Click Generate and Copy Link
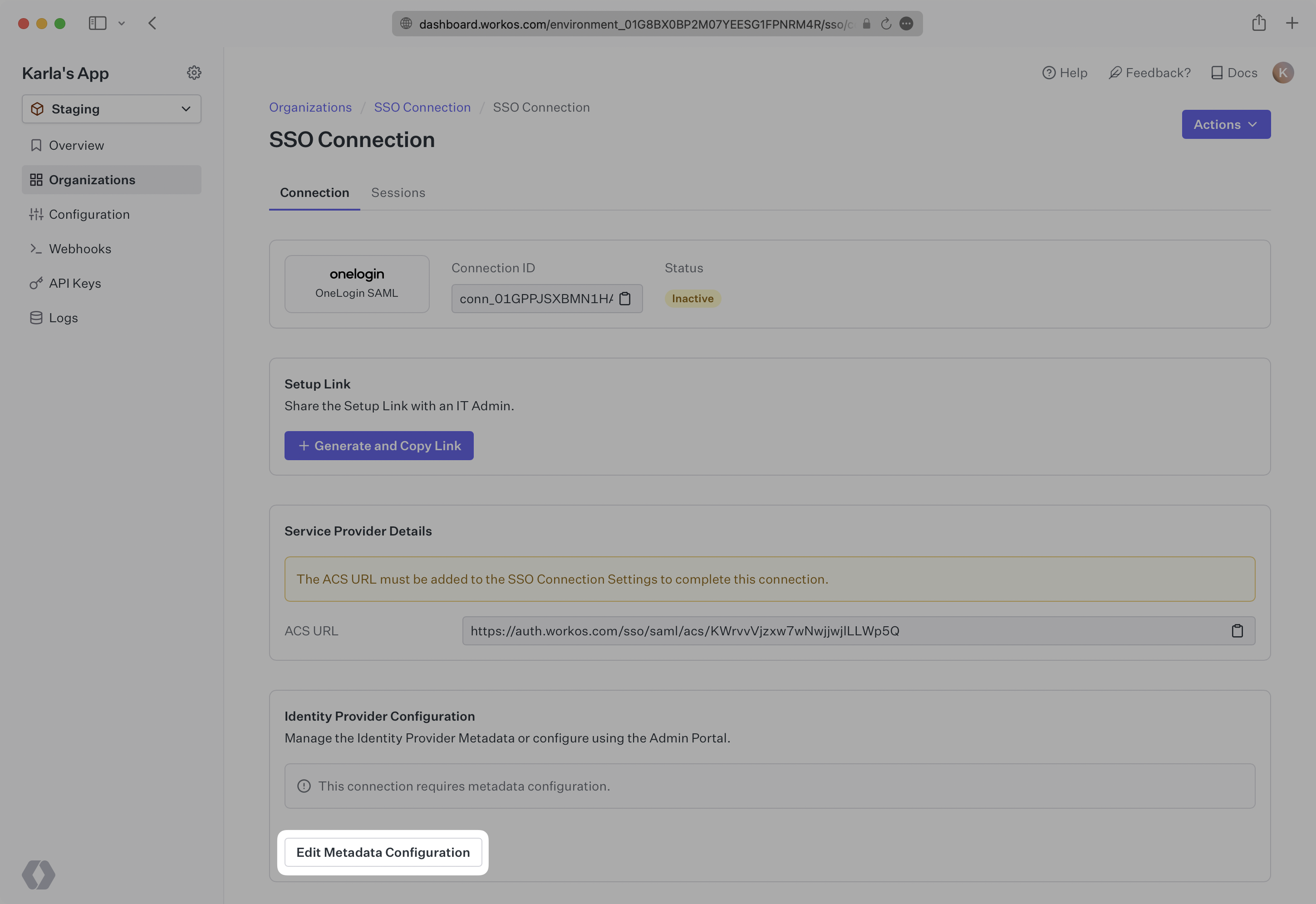Viewport: 1316px width, 904px height. coord(378,445)
